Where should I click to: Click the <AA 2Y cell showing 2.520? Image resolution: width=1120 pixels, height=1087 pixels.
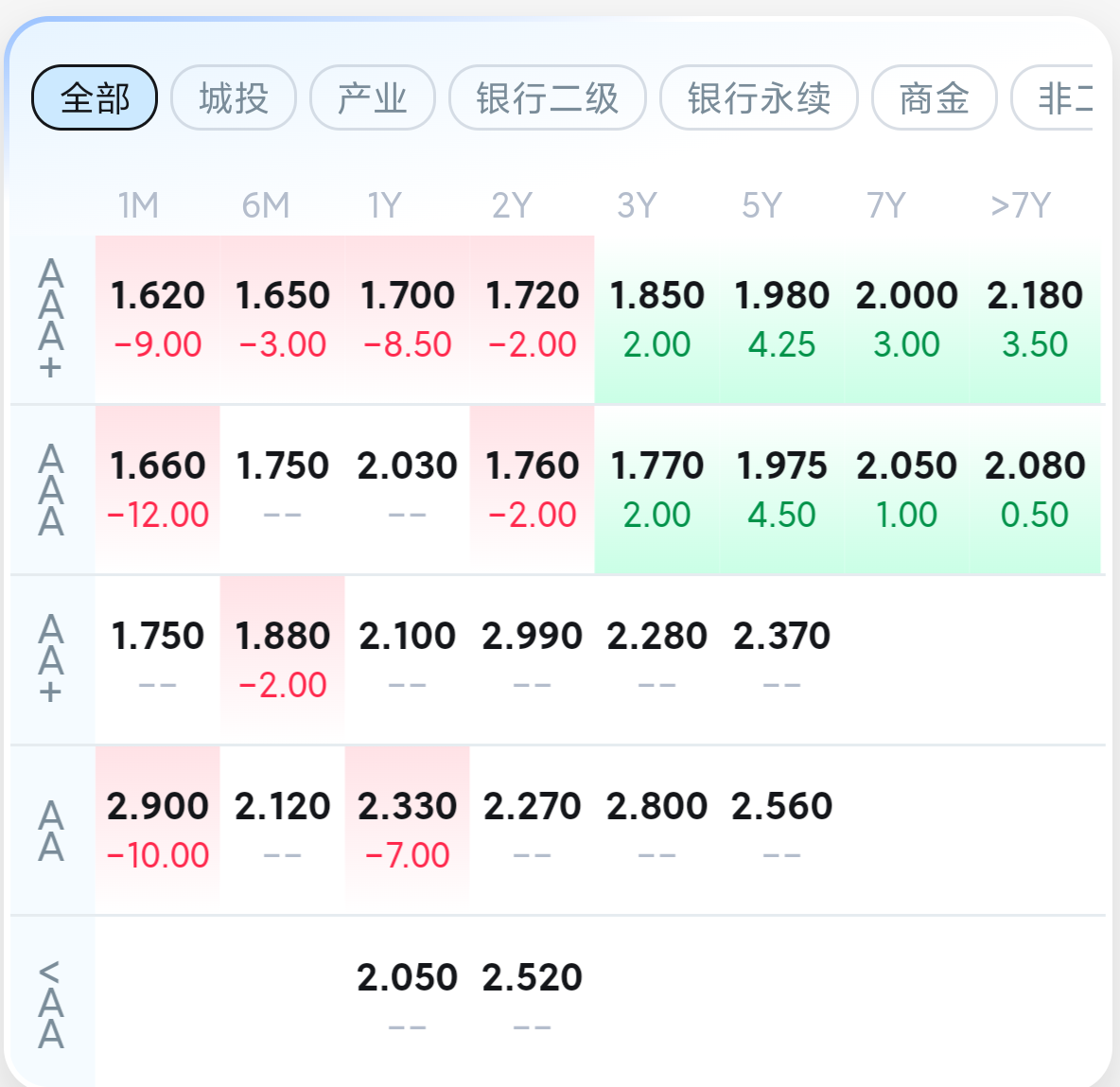click(x=533, y=1001)
